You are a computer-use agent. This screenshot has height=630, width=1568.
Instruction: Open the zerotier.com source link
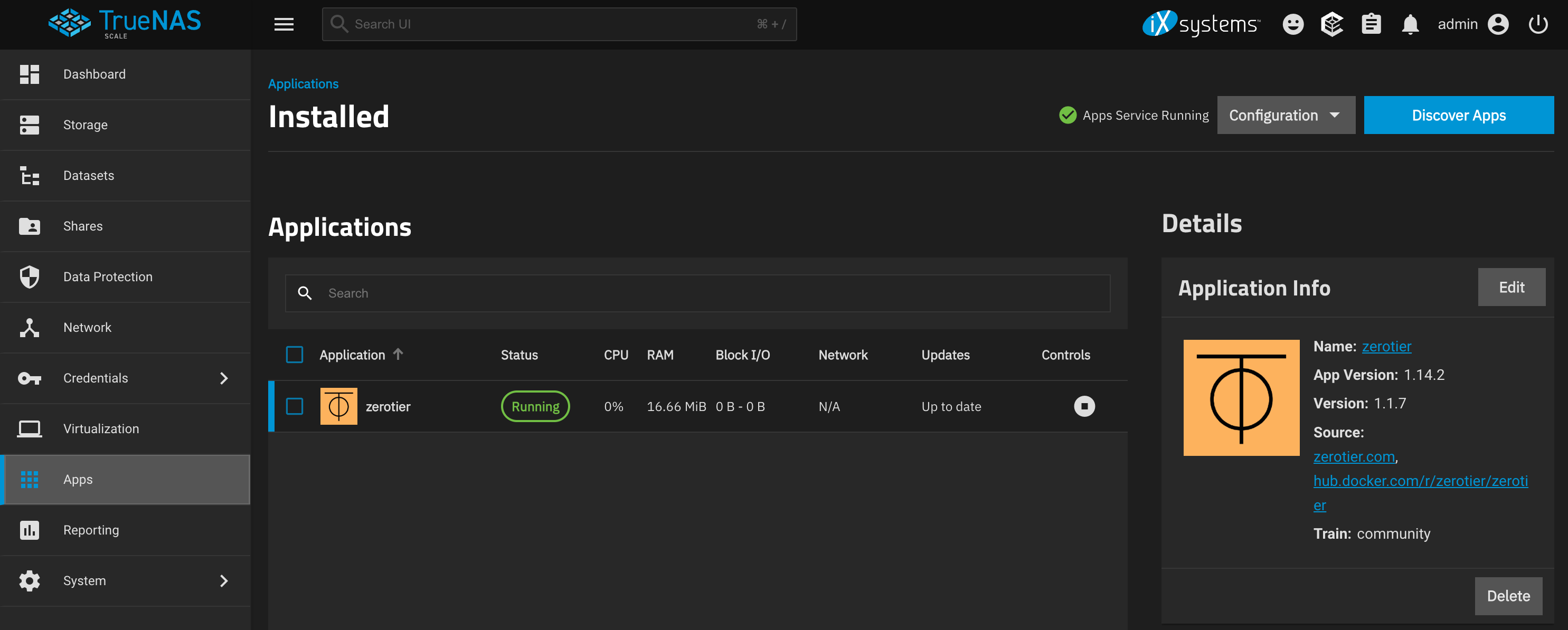pyautogui.click(x=1354, y=457)
